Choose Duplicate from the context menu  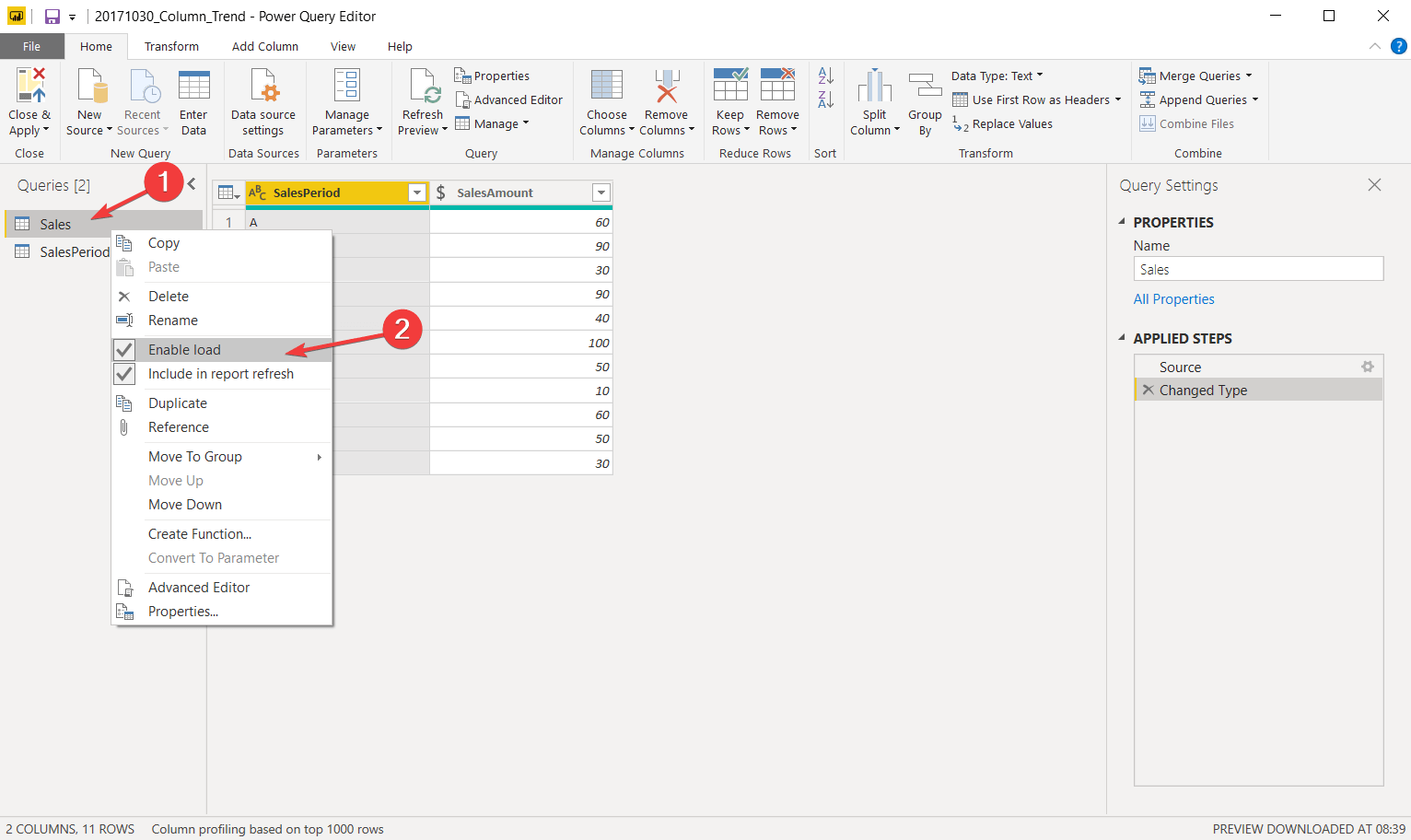click(x=178, y=403)
